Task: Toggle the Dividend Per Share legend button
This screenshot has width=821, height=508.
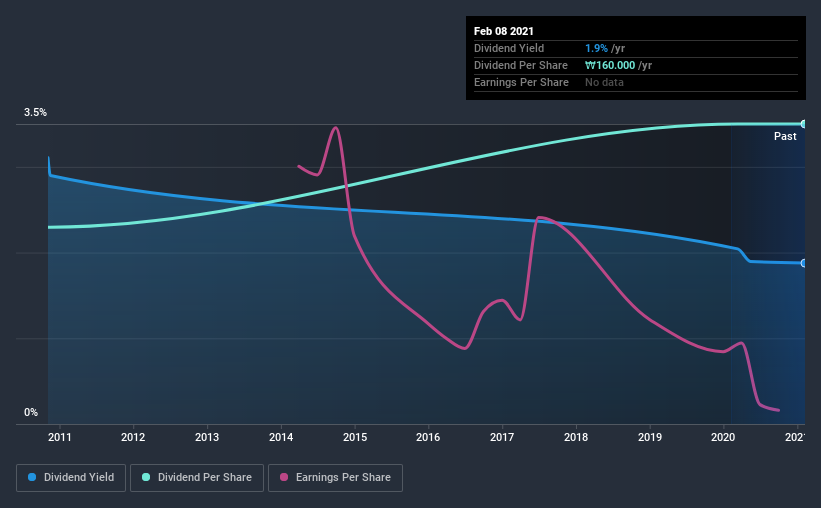Action: [x=197, y=478]
